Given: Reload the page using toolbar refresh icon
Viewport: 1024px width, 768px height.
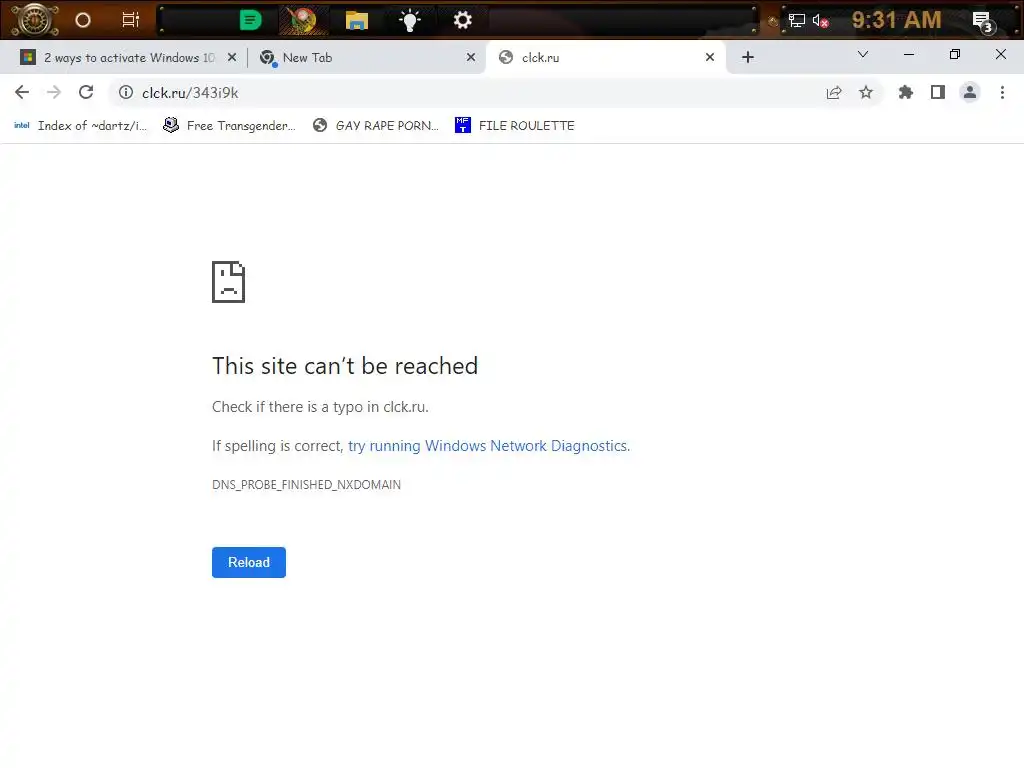Looking at the screenshot, I should click(86, 93).
